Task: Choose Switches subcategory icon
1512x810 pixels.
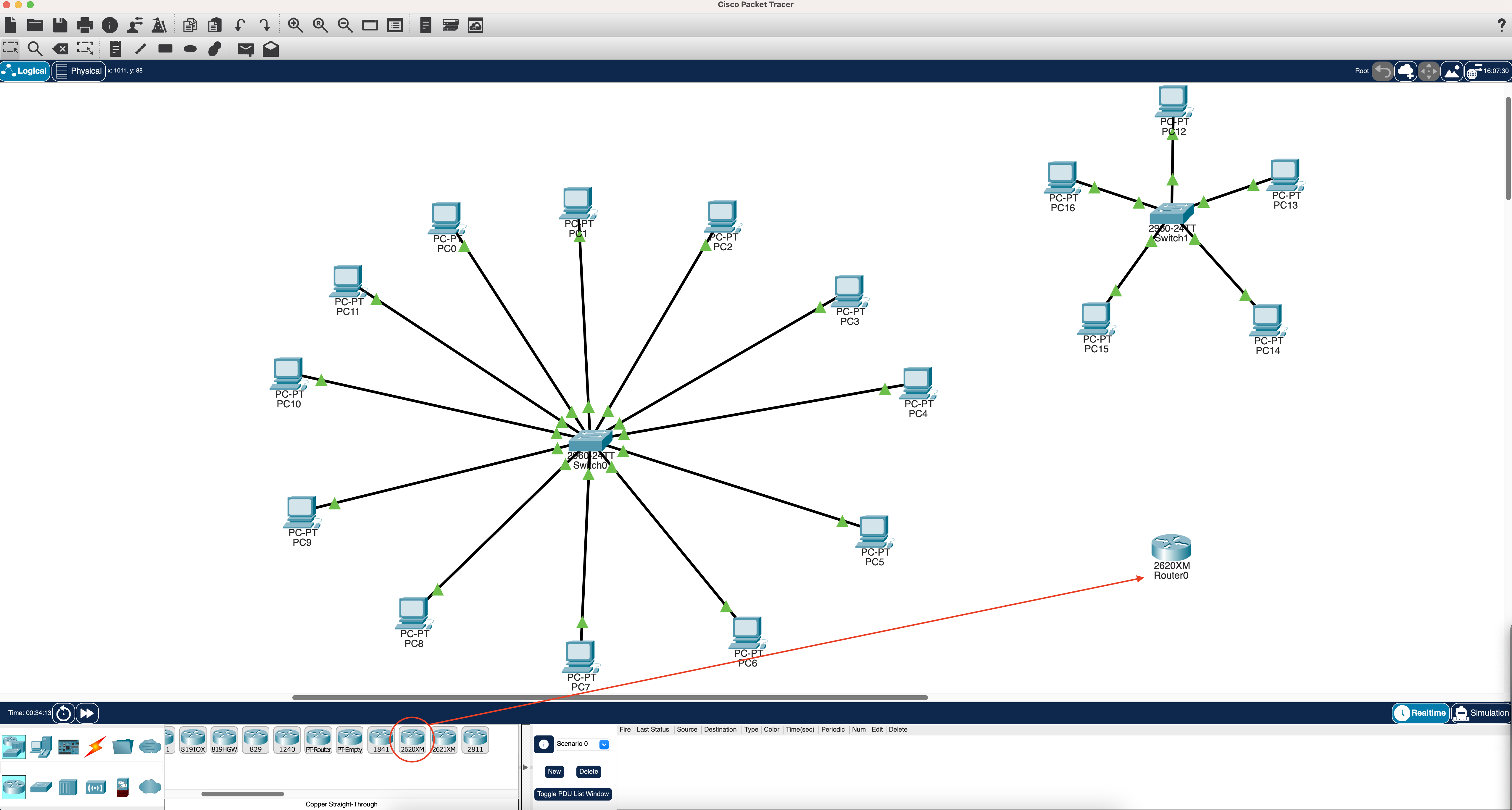Action: [41, 787]
